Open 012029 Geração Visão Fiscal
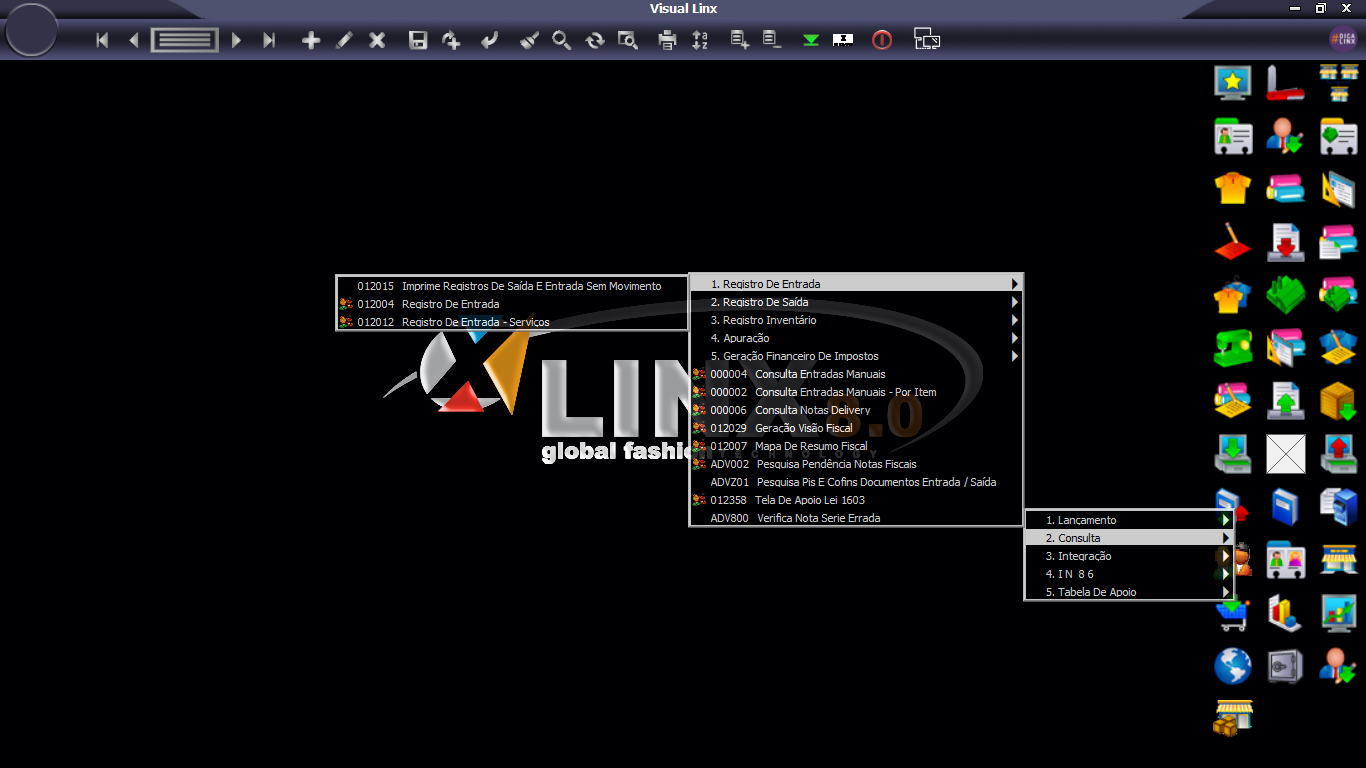 pyautogui.click(x=856, y=428)
